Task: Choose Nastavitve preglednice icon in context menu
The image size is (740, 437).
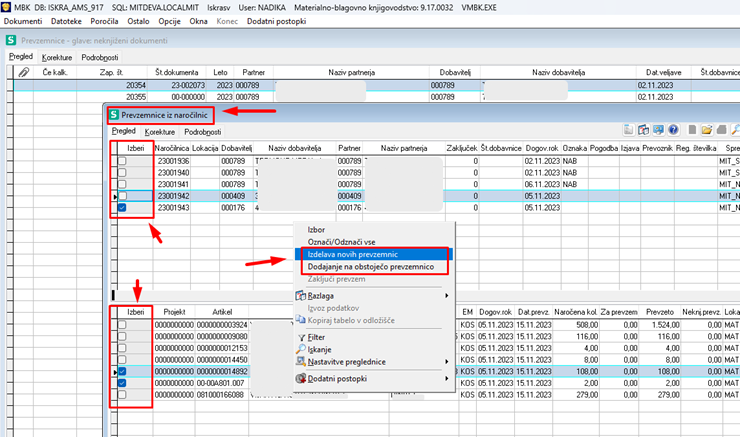Action: 301,361
